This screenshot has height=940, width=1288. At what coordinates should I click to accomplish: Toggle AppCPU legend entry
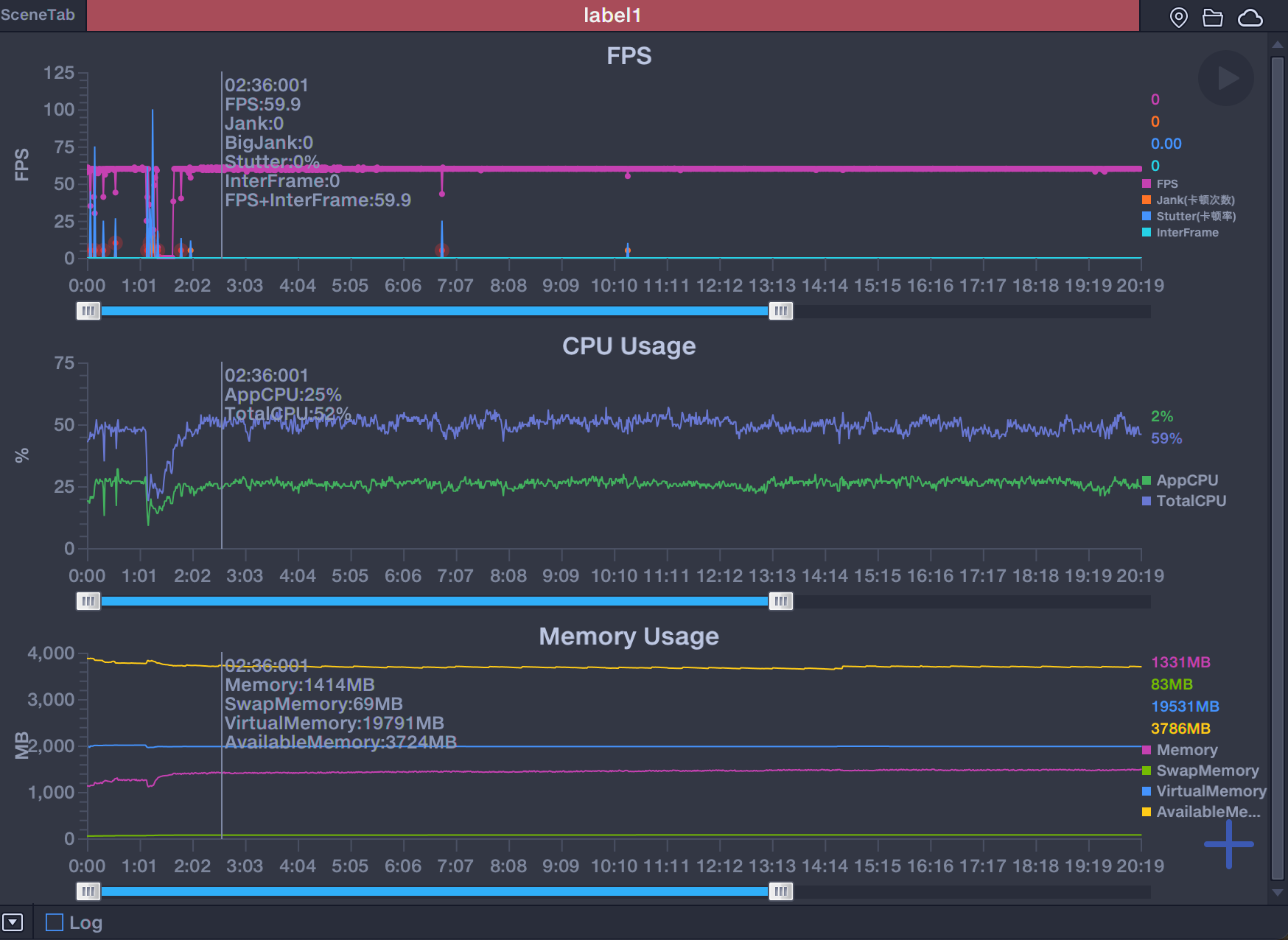point(1186,480)
